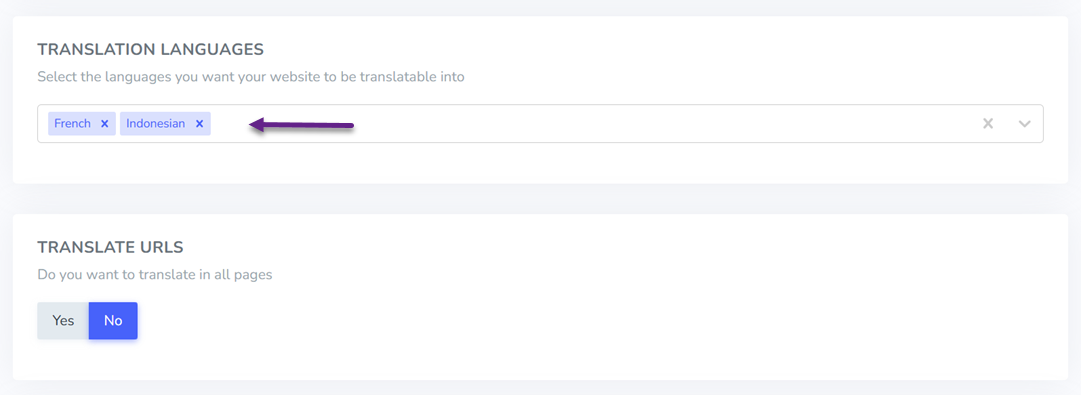
Task: Remove the French language tag
Action: [x=105, y=124]
